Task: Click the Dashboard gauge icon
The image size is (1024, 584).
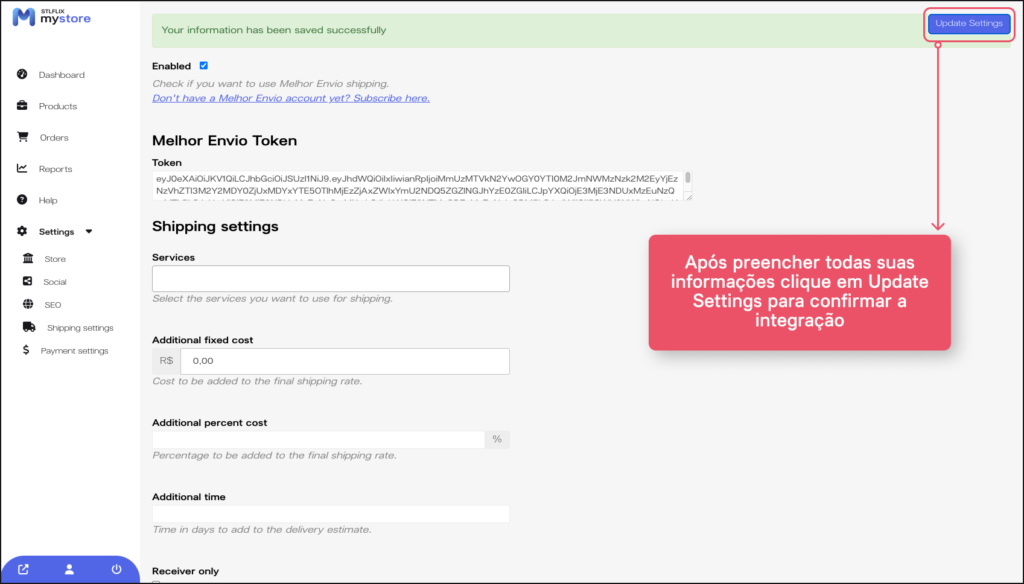Action: point(22,75)
